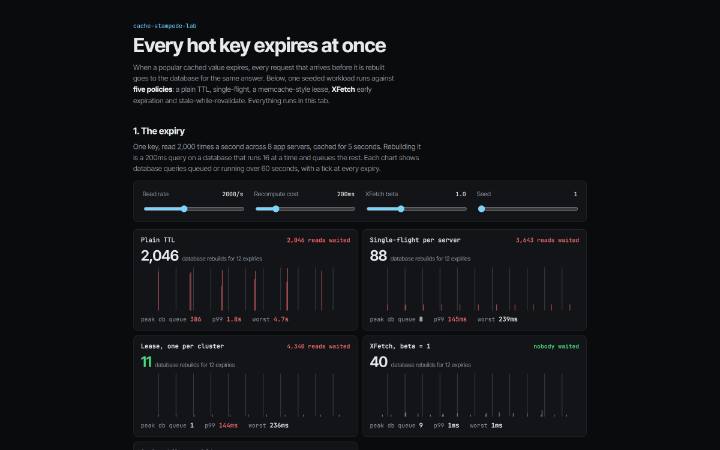This screenshot has height=450, width=720.
Task: Click the Read rate value 2000/s
Action: [232, 194]
